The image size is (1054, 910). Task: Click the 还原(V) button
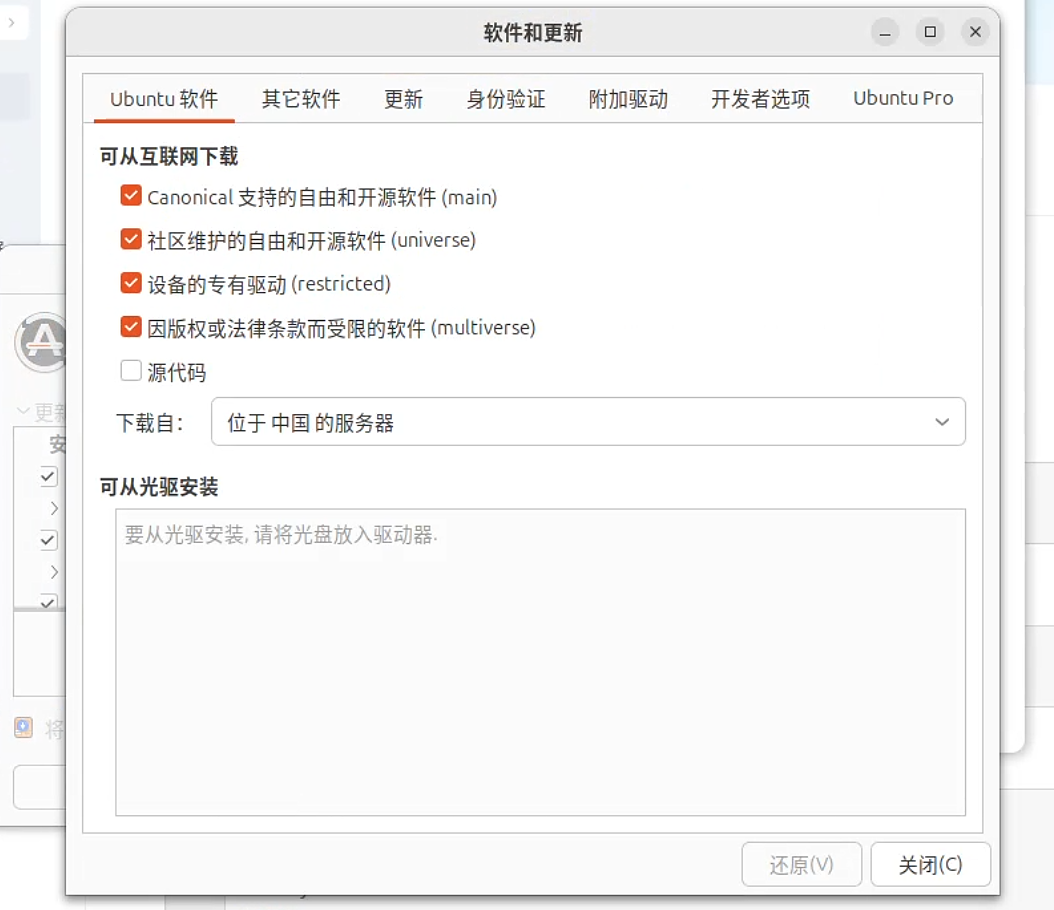pos(801,864)
